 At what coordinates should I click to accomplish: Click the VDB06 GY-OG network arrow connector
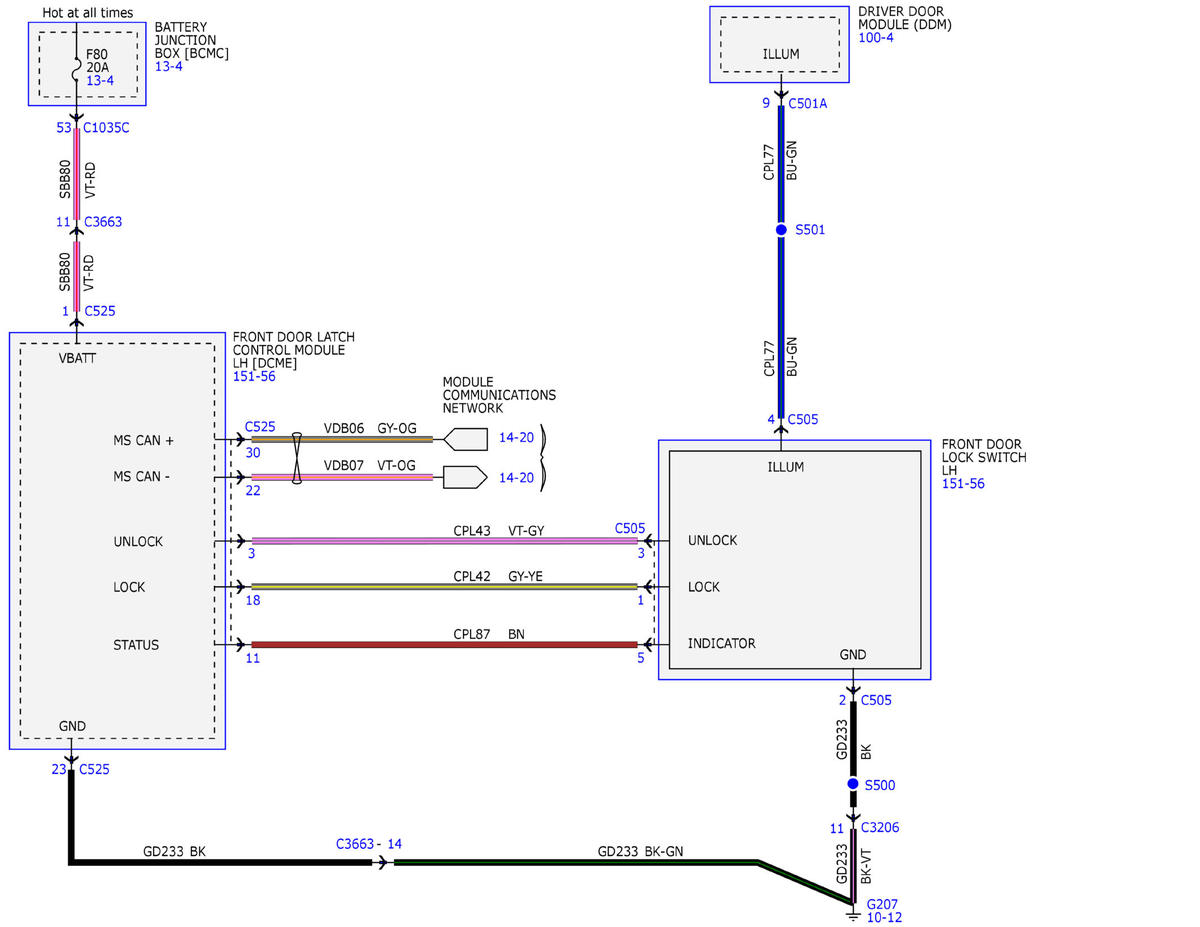(466, 438)
